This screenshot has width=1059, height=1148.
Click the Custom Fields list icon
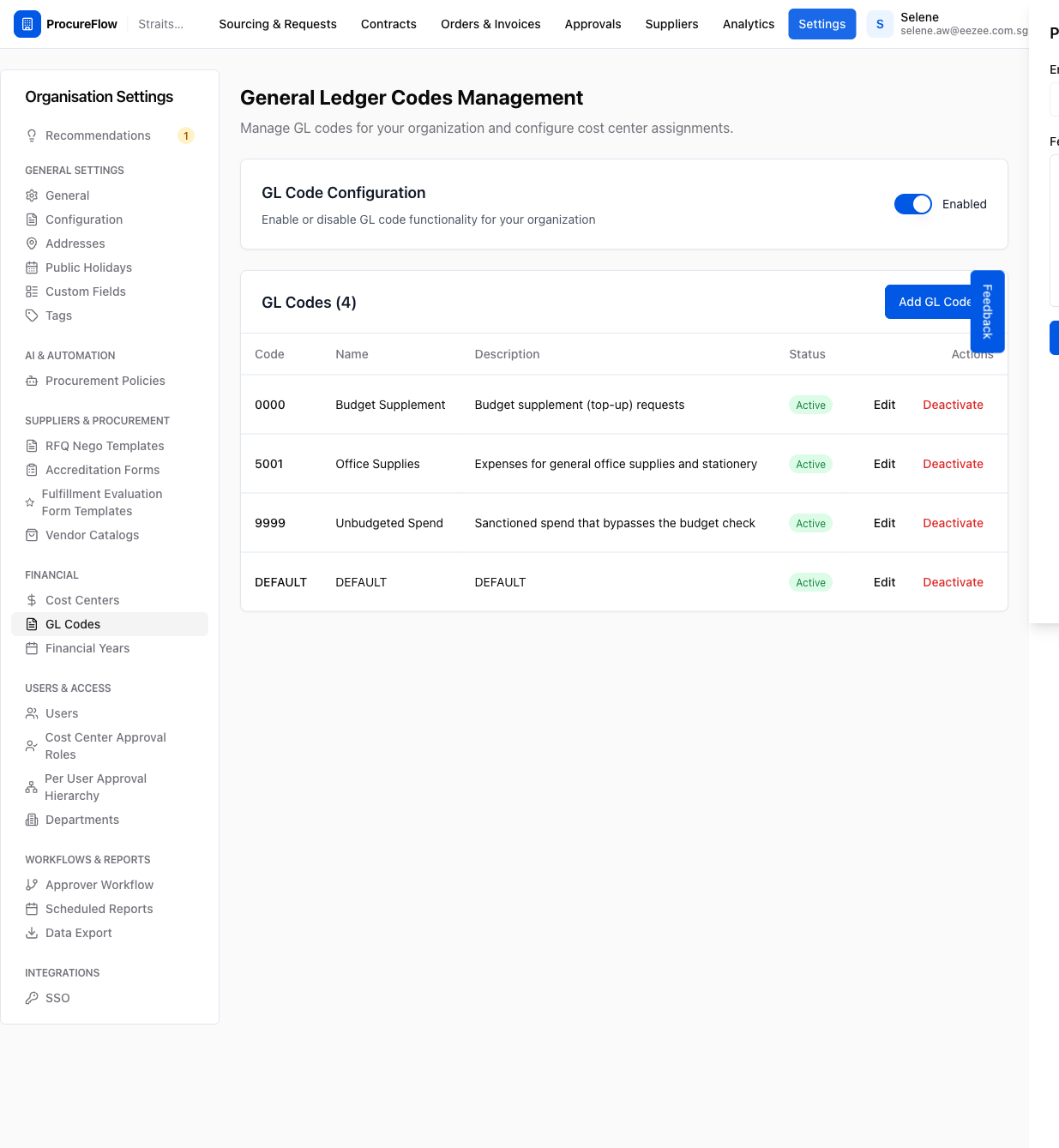click(x=32, y=292)
